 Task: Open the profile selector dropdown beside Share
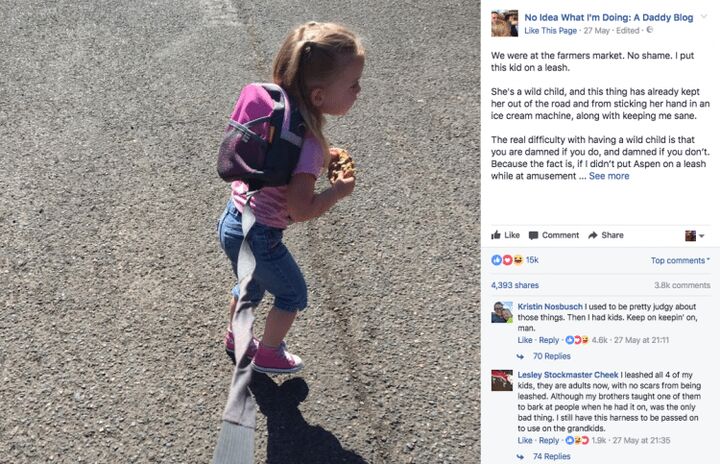pyautogui.click(x=694, y=236)
